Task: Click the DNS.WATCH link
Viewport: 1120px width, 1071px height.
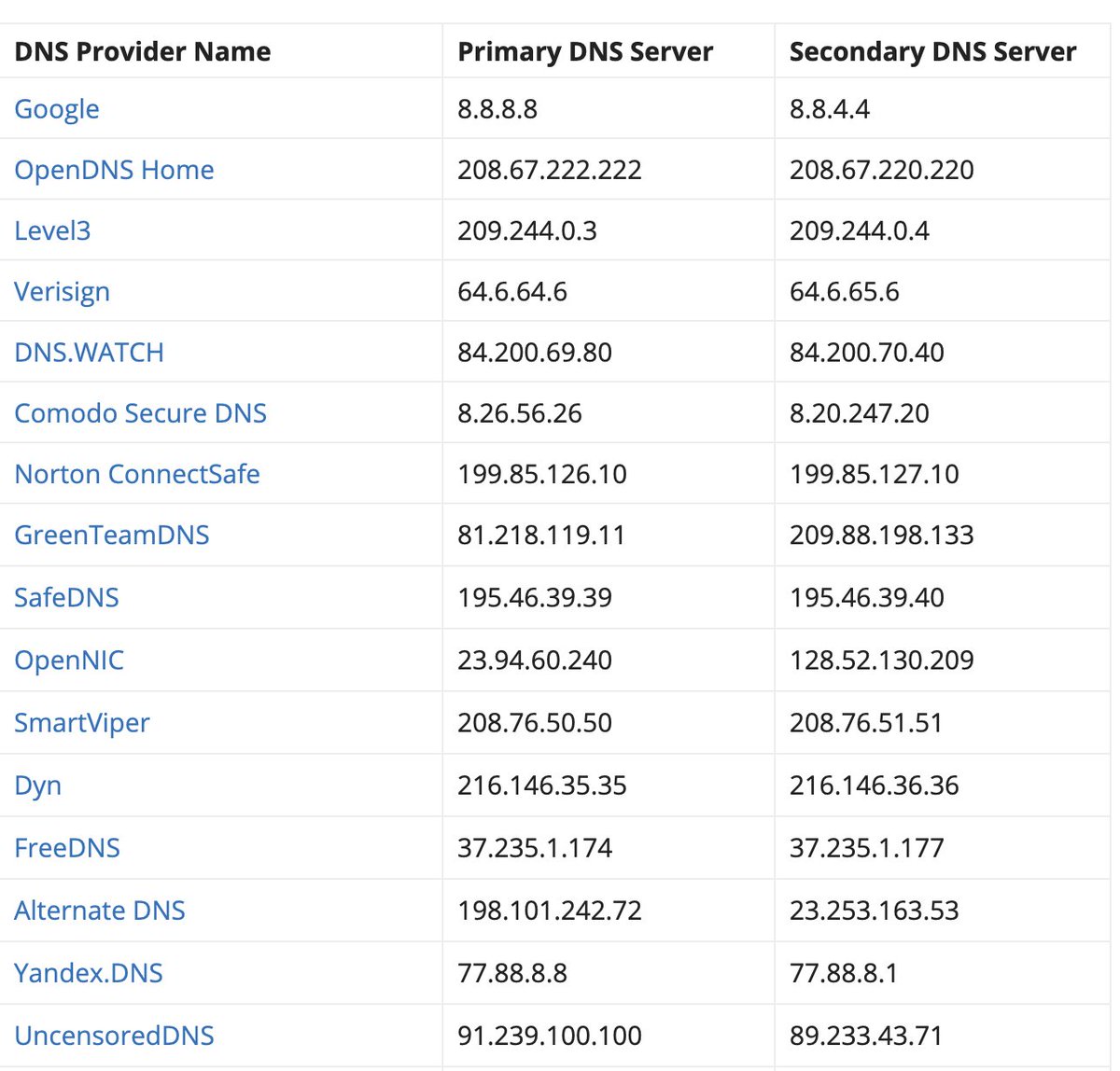Action: (x=89, y=353)
